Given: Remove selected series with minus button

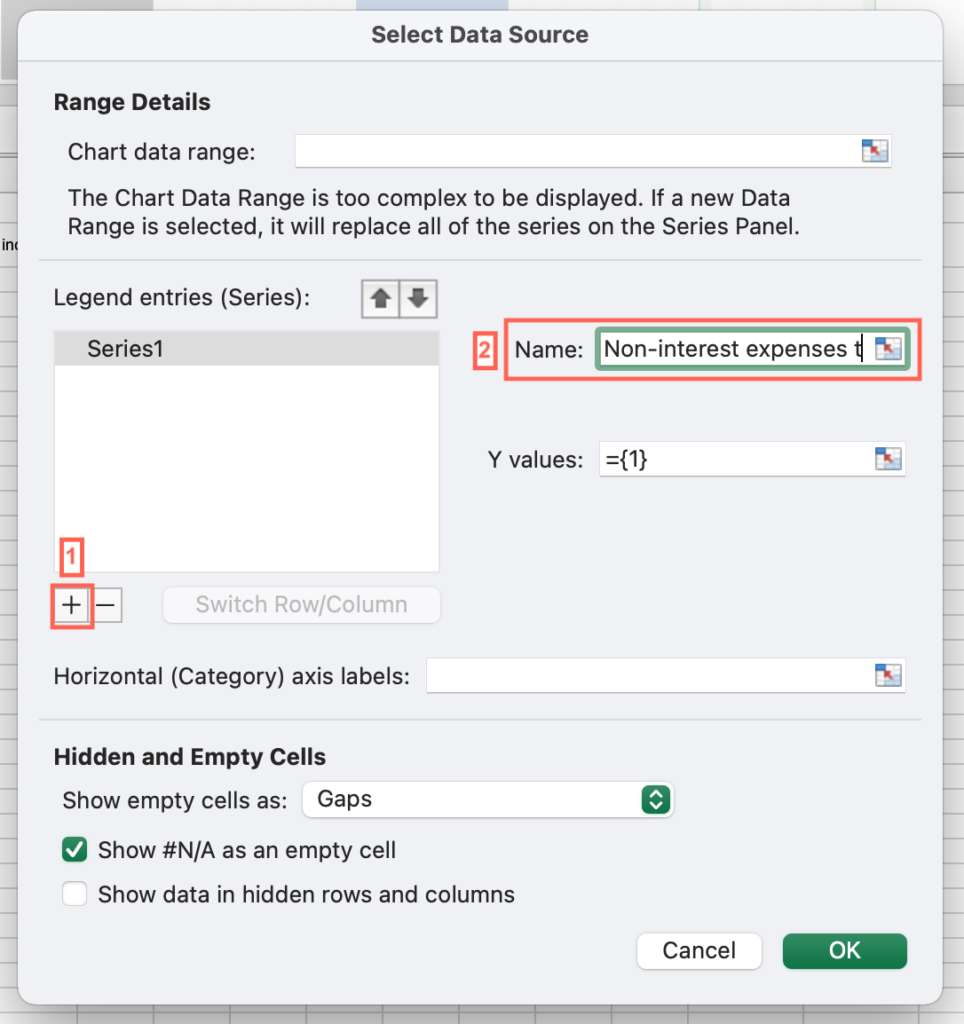Looking at the screenshot, I should click(106, 605).
